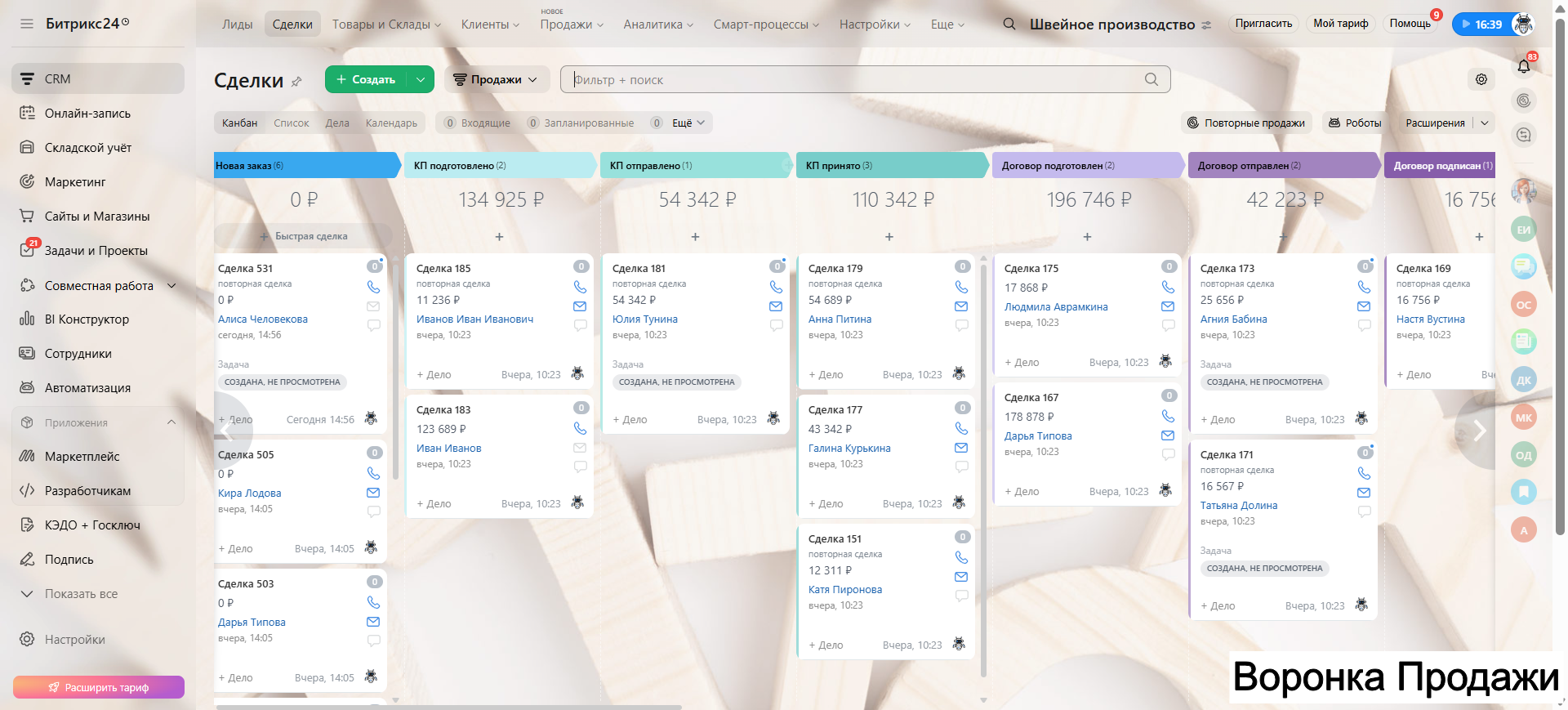Start the 16:39 work timer button

(1481, 24)
